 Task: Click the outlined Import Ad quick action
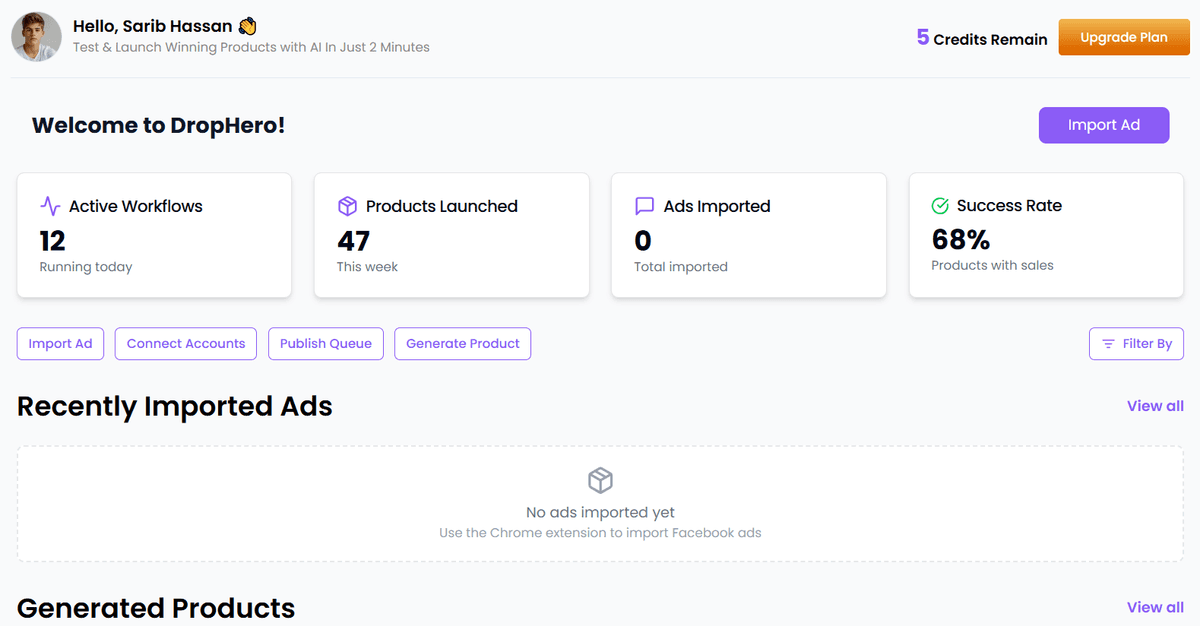click(60, 344)
